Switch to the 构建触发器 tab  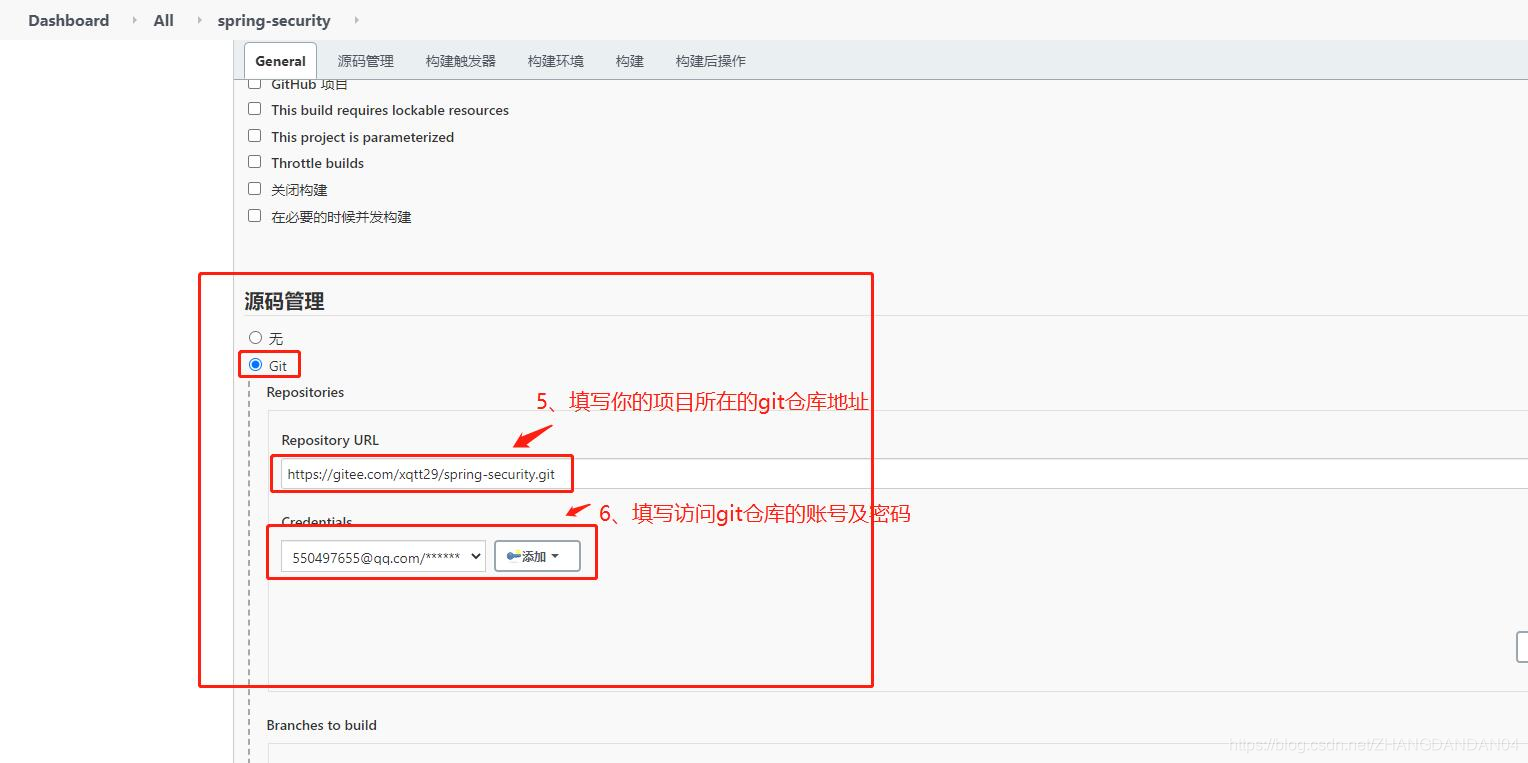coord(461,61)
